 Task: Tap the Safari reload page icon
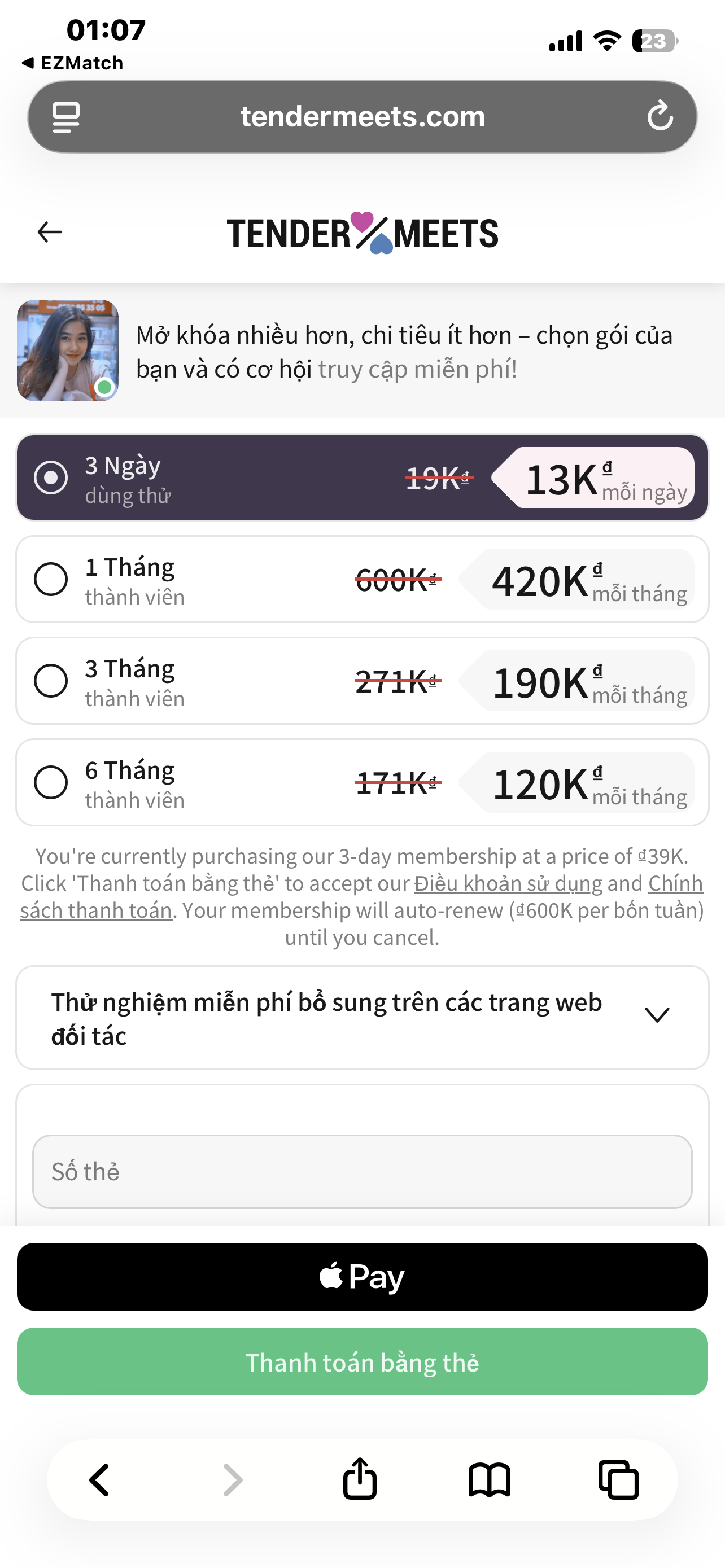pyautogui.click(x=660, y=116)
